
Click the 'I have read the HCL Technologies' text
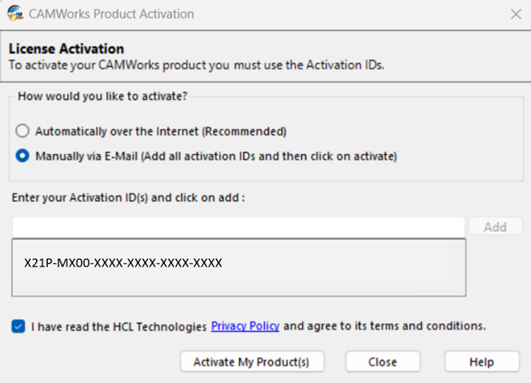coord(119,327)
